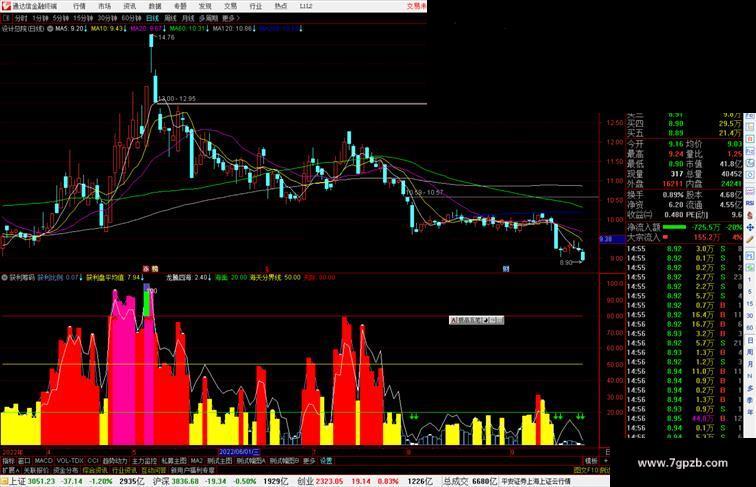
Task: Click the small floating toolbar over lower chart
Action: click(476, 320)
